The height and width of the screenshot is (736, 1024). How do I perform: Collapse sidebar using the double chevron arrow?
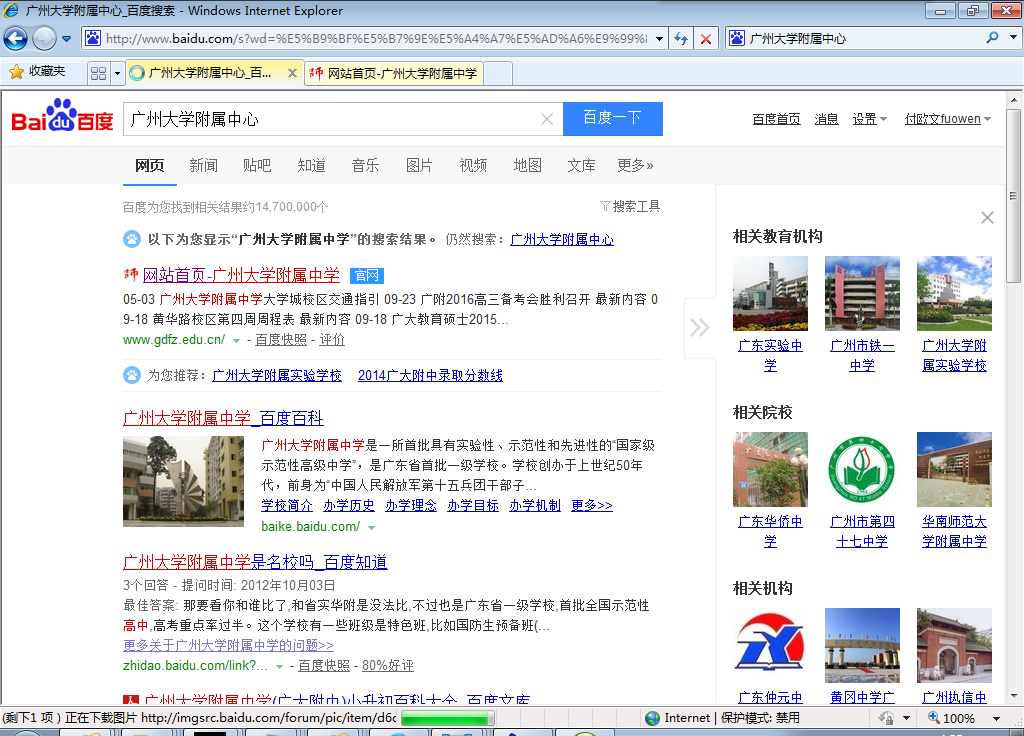(x=699, y=328)
